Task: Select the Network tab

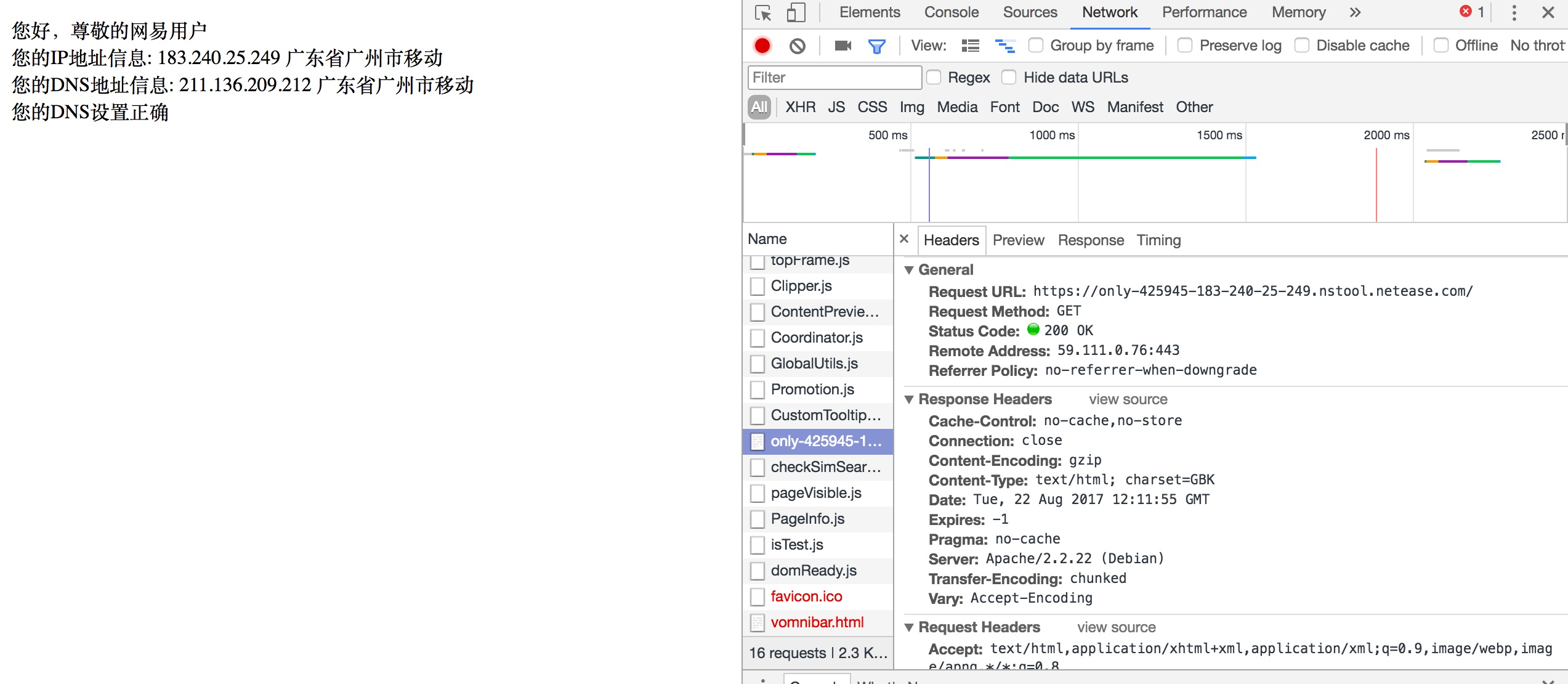Action: pyautogui.click(x=1110, y=12)
